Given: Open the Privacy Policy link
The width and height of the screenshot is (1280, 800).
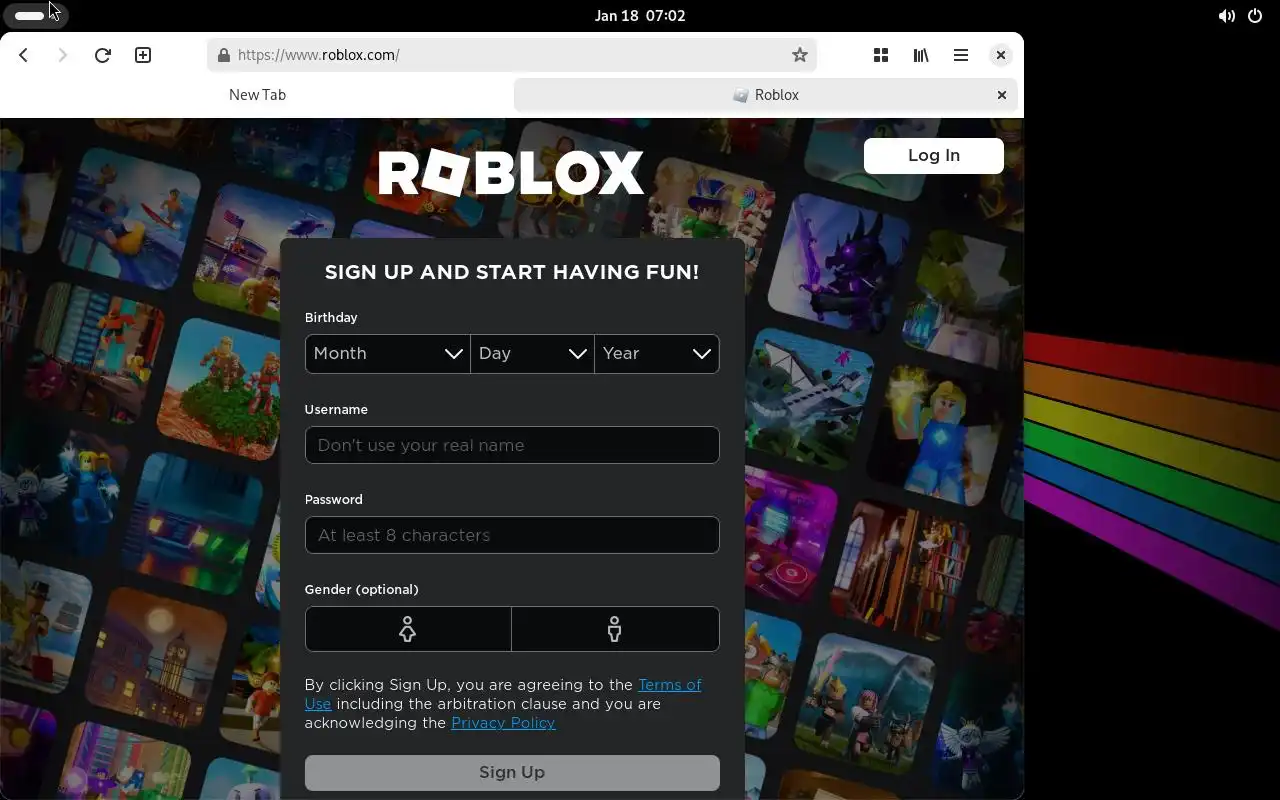Looking at the screenshot, I should [x=503, y=723].
